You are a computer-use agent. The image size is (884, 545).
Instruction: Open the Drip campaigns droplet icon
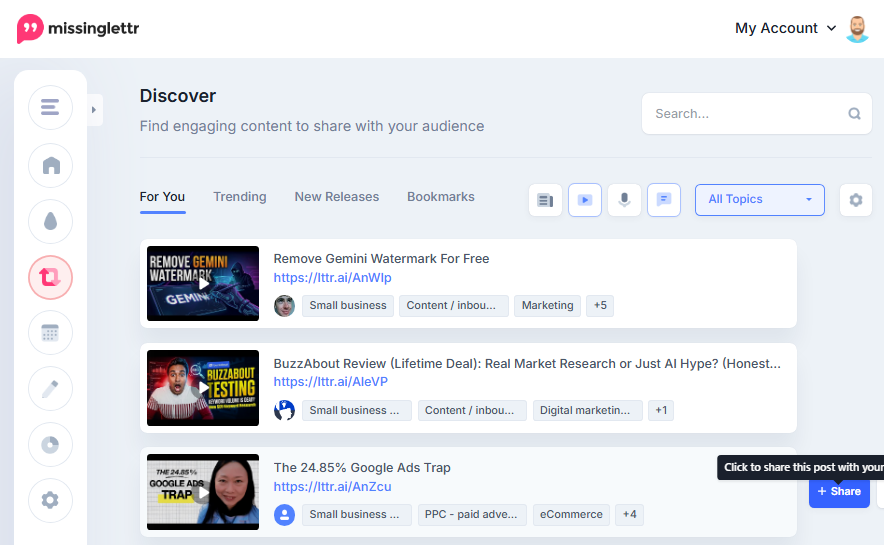50,221
